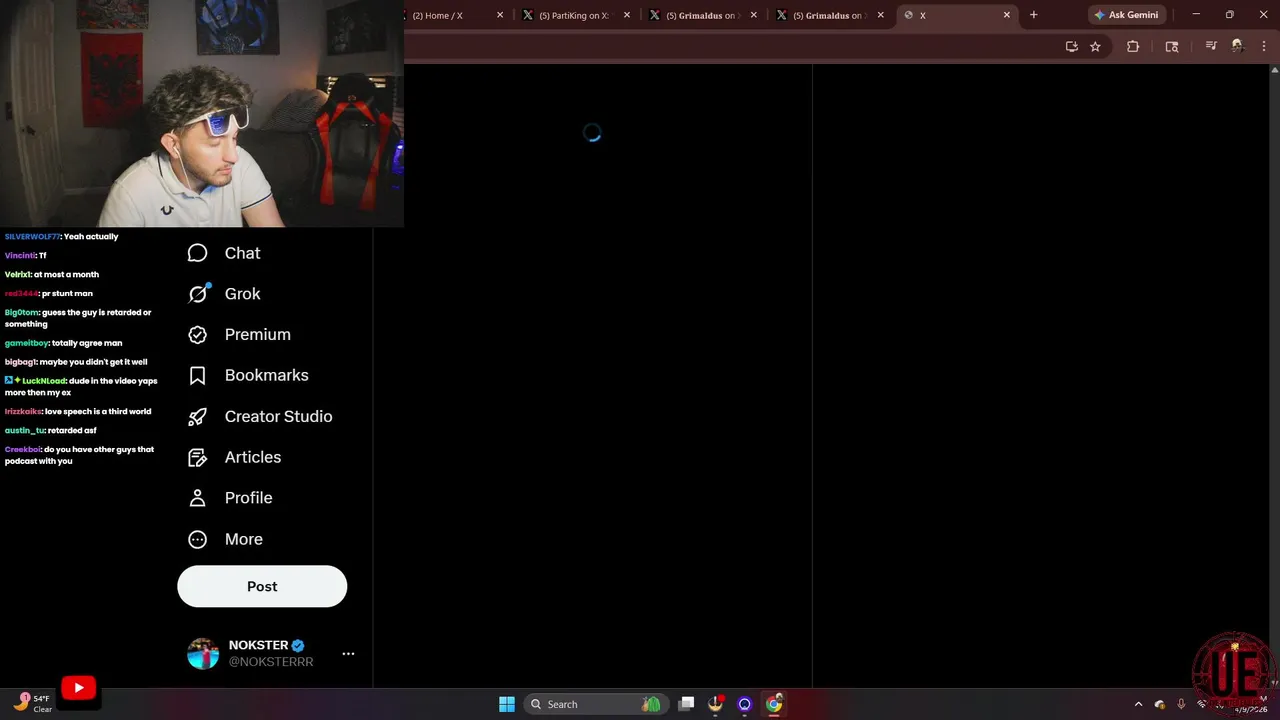Click the install app icon in toolbar

click(x=1072, y=46)
